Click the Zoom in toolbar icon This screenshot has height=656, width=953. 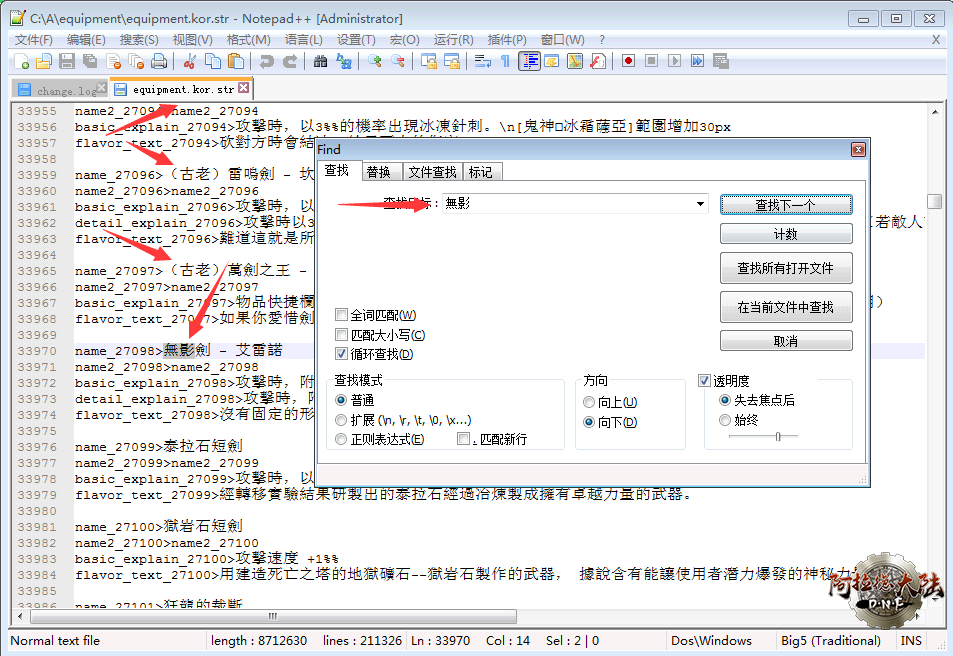tap(375, 62)
